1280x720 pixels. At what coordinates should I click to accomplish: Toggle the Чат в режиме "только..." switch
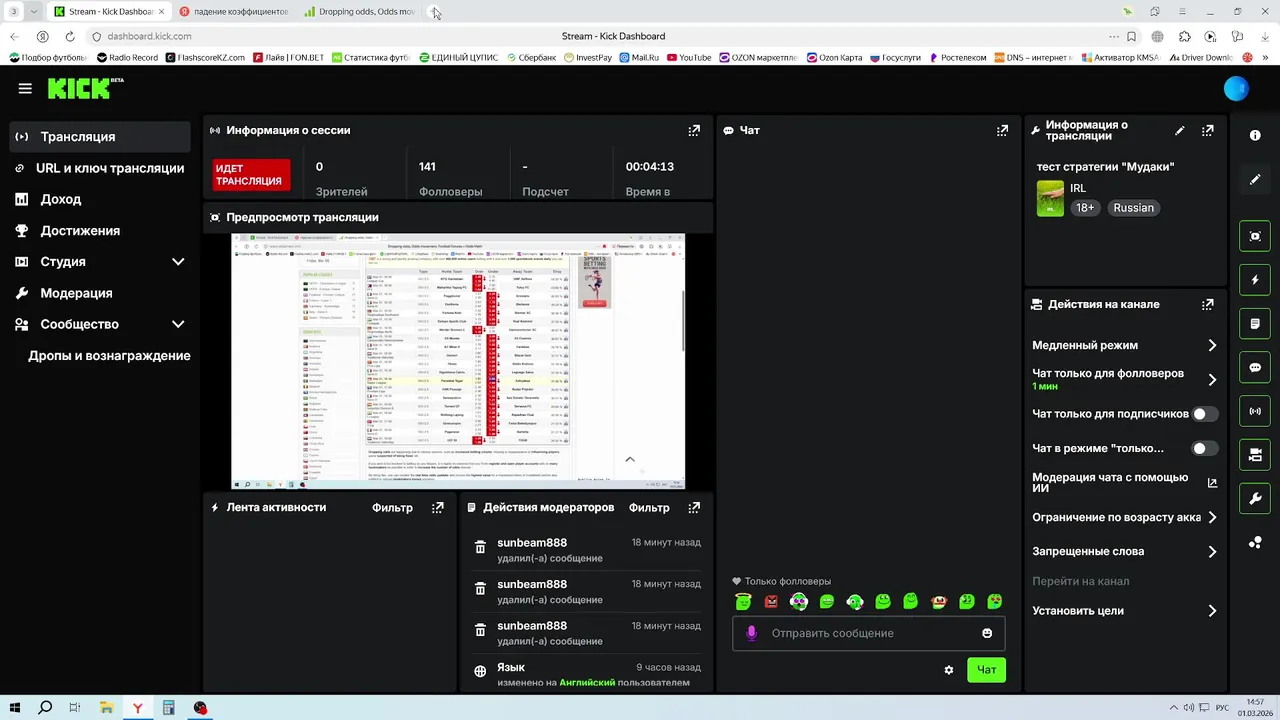[x=1205, y=448]
